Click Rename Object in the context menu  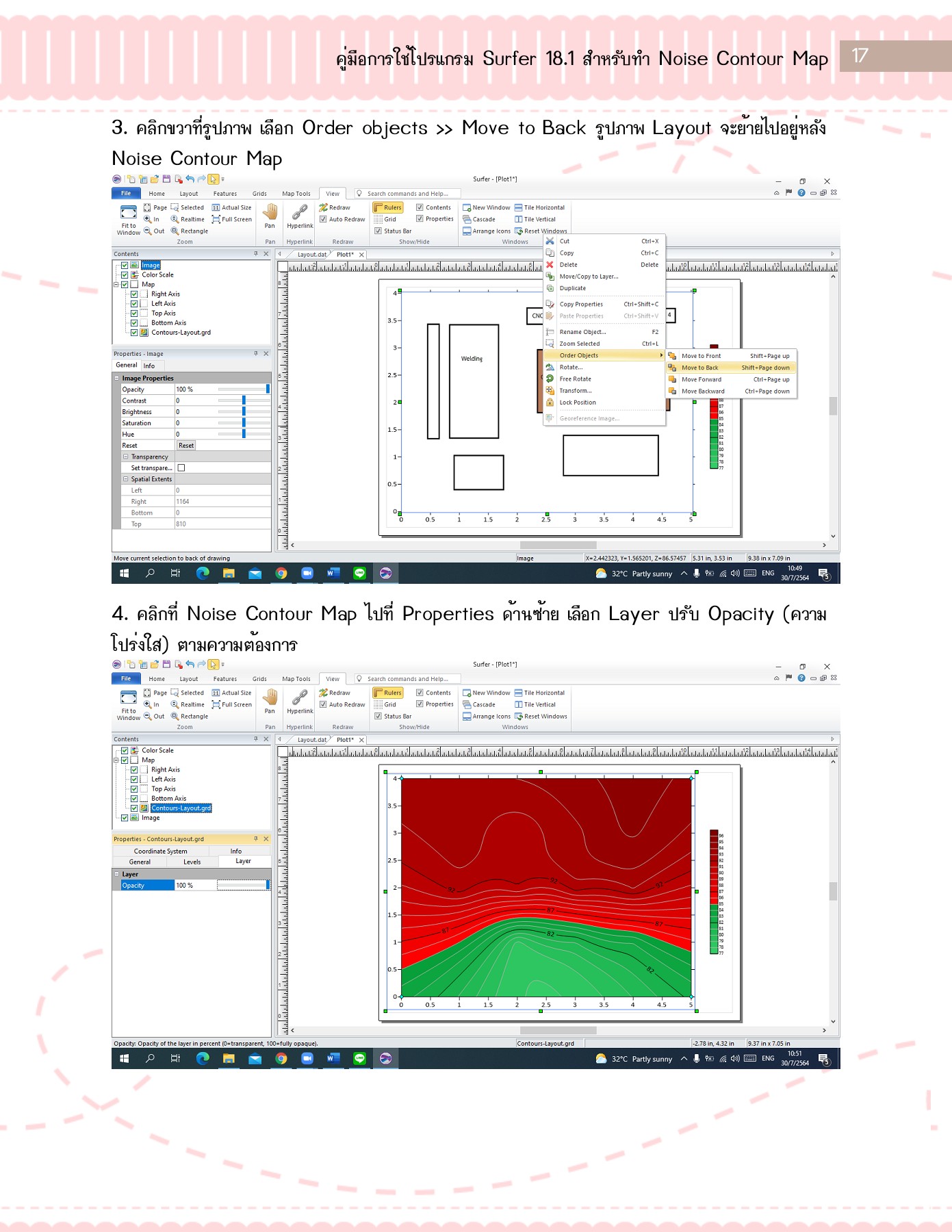pos(582,332)
